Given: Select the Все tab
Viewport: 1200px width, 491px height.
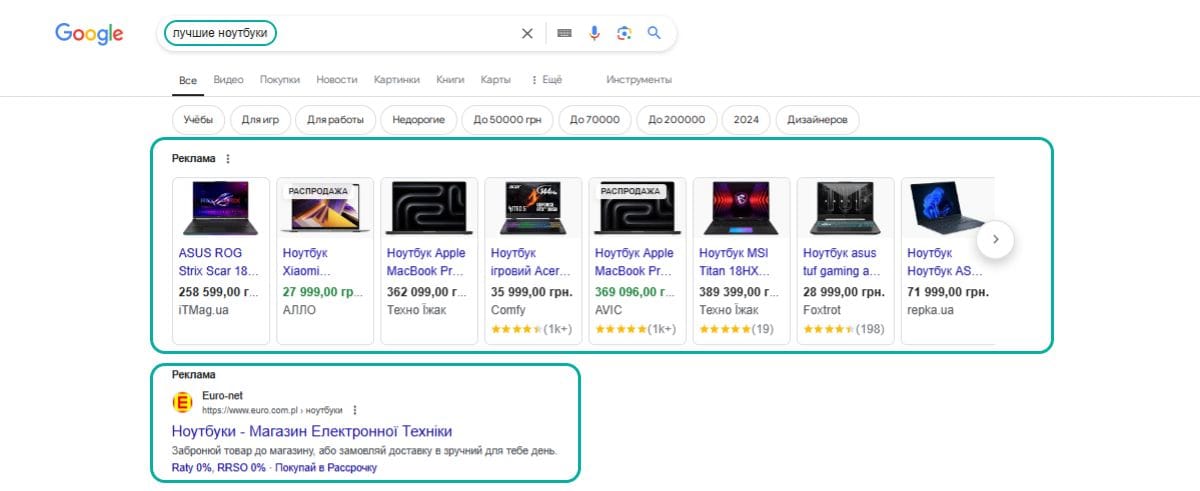Looking at the screenshot, I should pyautogui.click(x=188, y=80).
